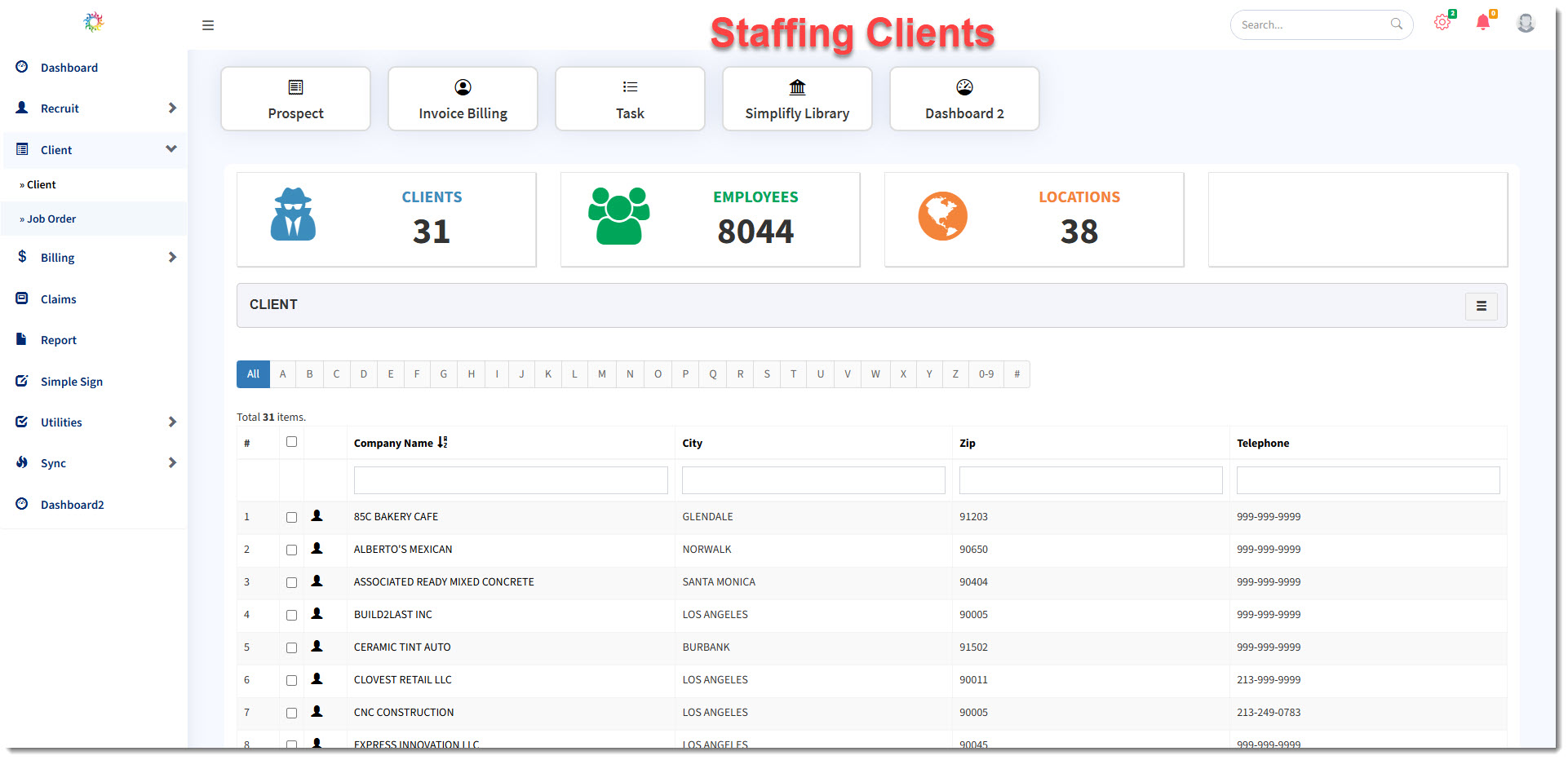Image resolution: width=1568 pixels, height=760 pixels.
Task: Click the hamburger sidebar toggle icon
Action: coord(208,25)
